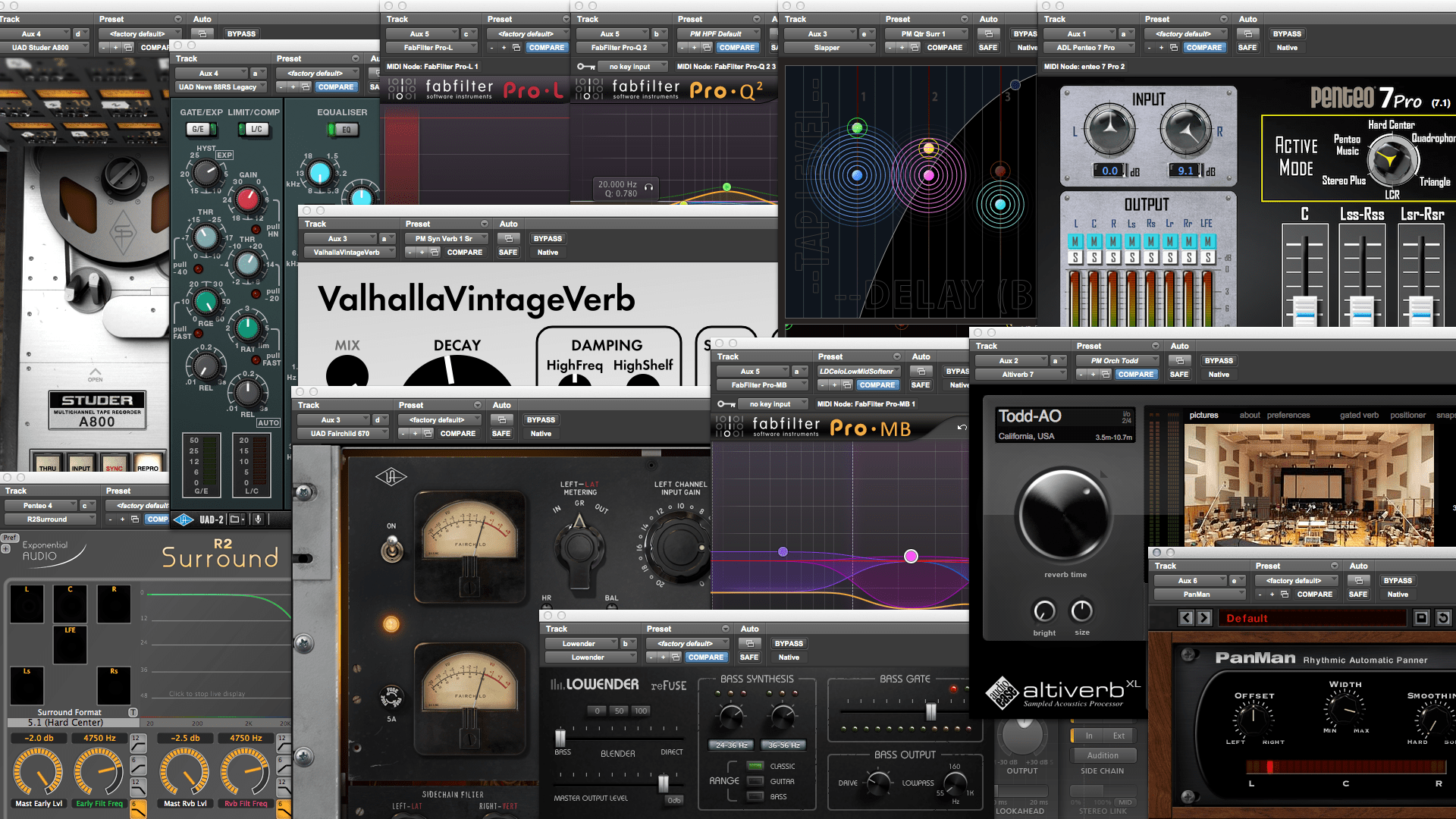Click Pro-MB key input icon
Image resolution: width=1456 pixels, height=819 pixels.
click(x=726, y=404)
